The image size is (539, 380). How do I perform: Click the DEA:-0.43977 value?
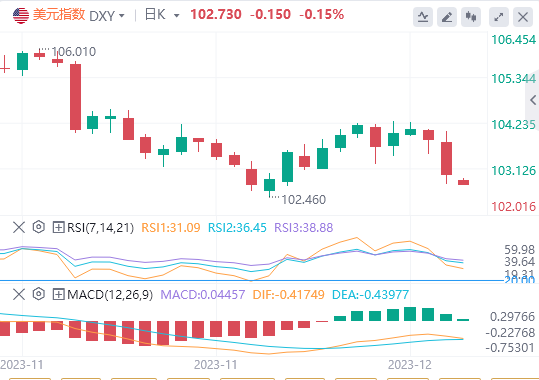[370, 295]
